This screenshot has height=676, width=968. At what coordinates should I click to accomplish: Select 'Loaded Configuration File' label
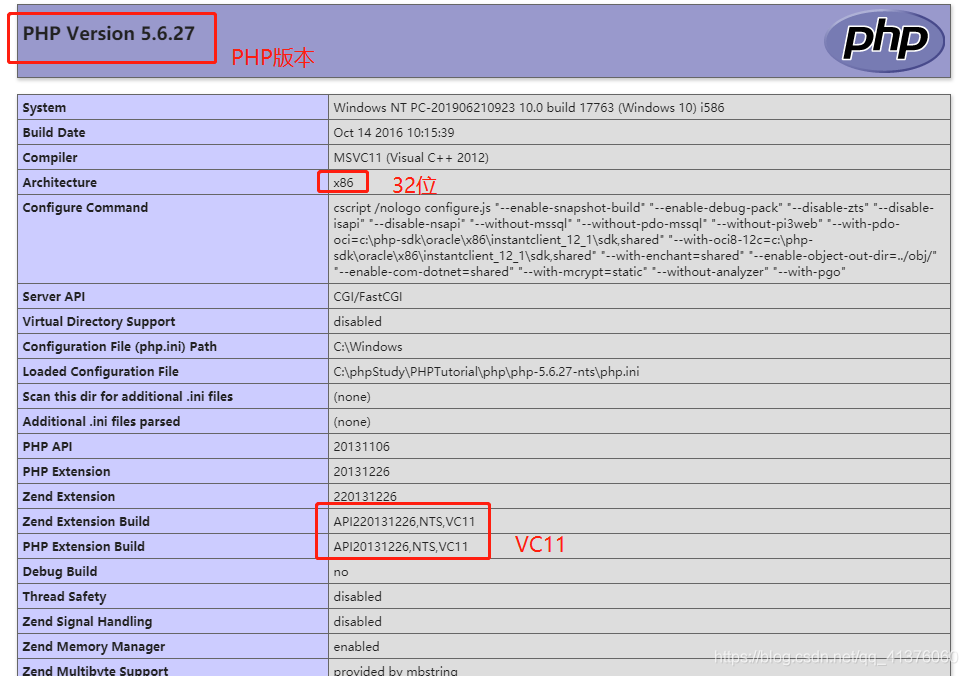pyautogui.click(x=101, y=372)
